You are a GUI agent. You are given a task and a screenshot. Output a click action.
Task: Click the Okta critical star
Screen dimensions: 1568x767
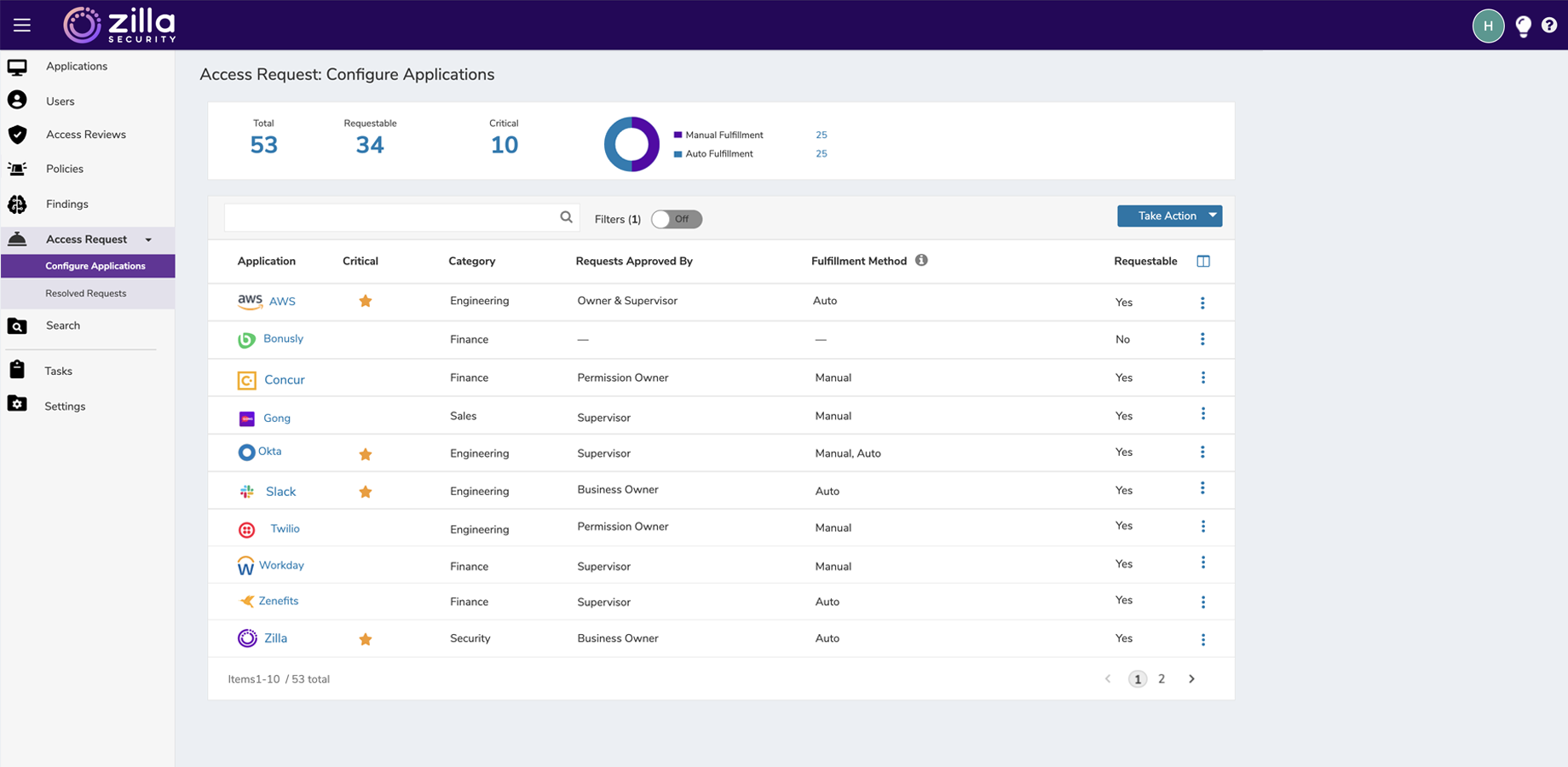click(366, 454)
